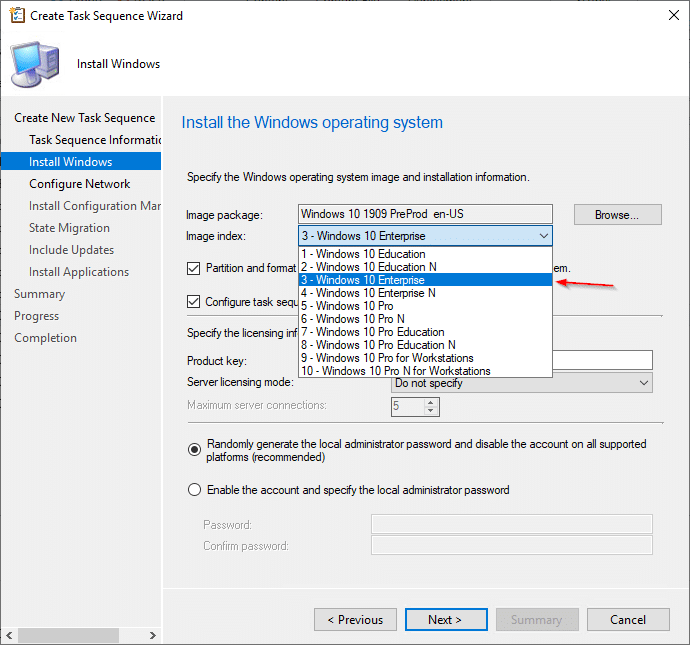Go to Configure Network step
The image size is (690, 645).
pos(80,184)
